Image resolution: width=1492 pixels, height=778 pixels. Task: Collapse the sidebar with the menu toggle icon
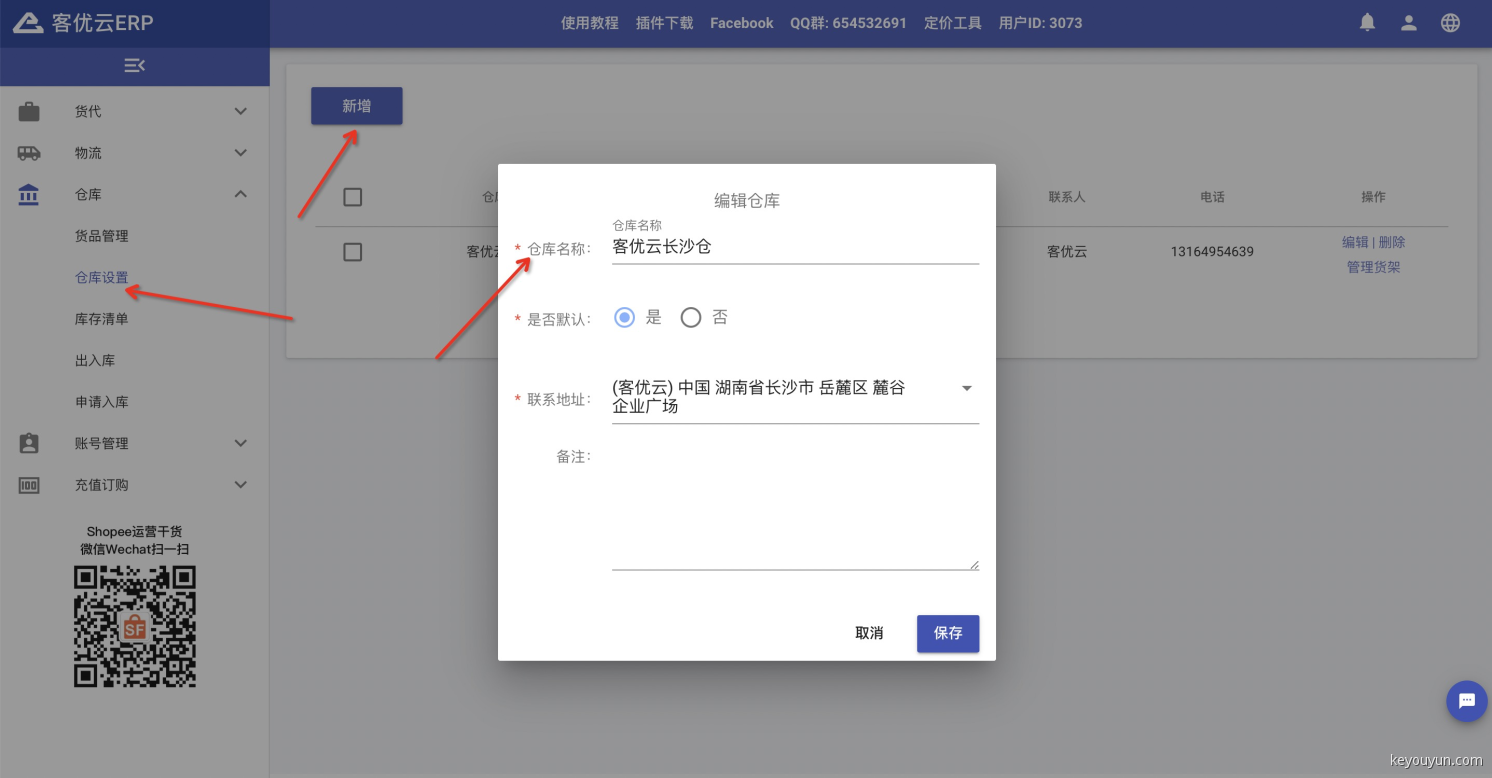[x=134, y=65]
